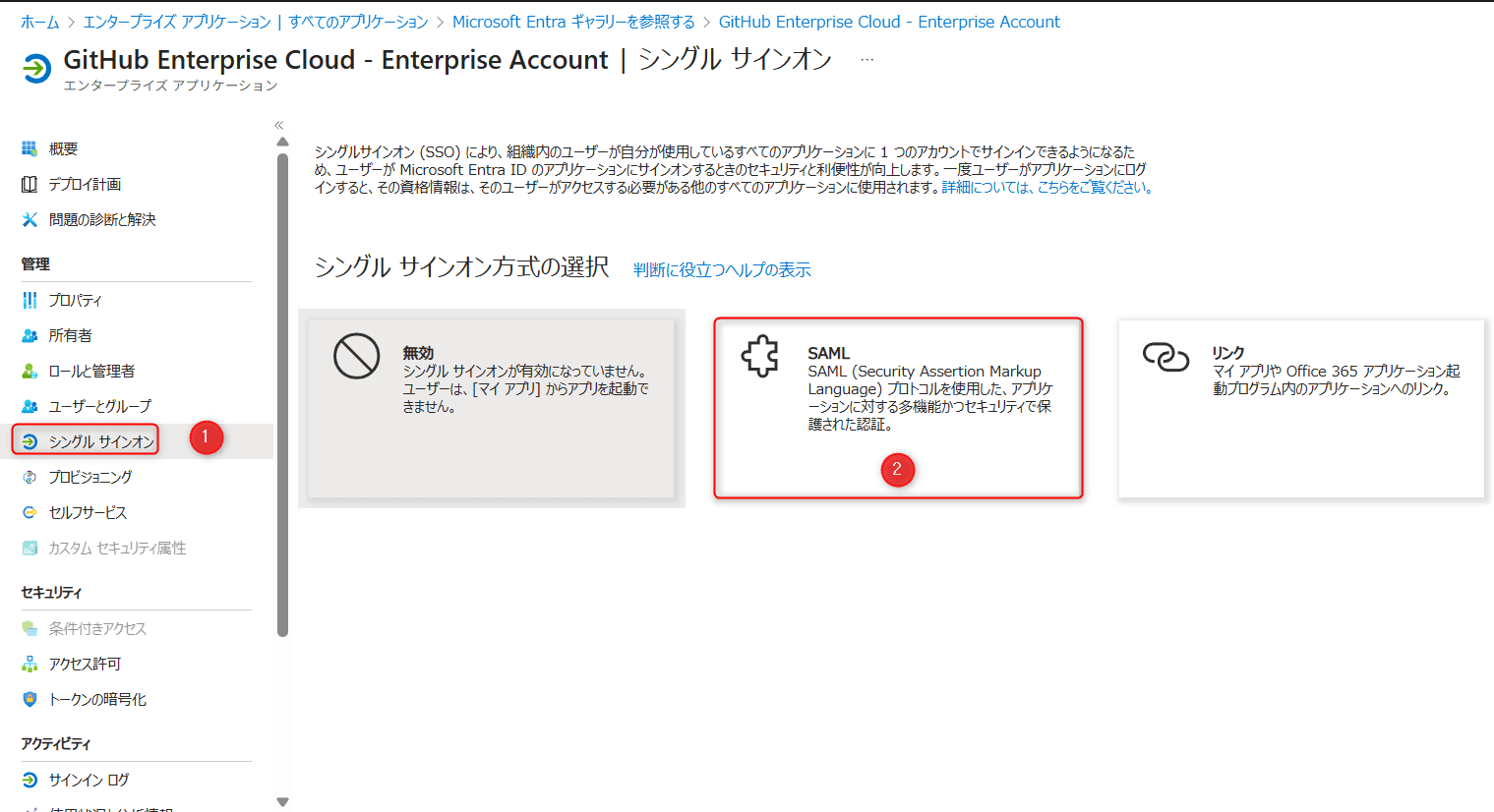Choose the 無効 sign-on method card

pos(492,409)
